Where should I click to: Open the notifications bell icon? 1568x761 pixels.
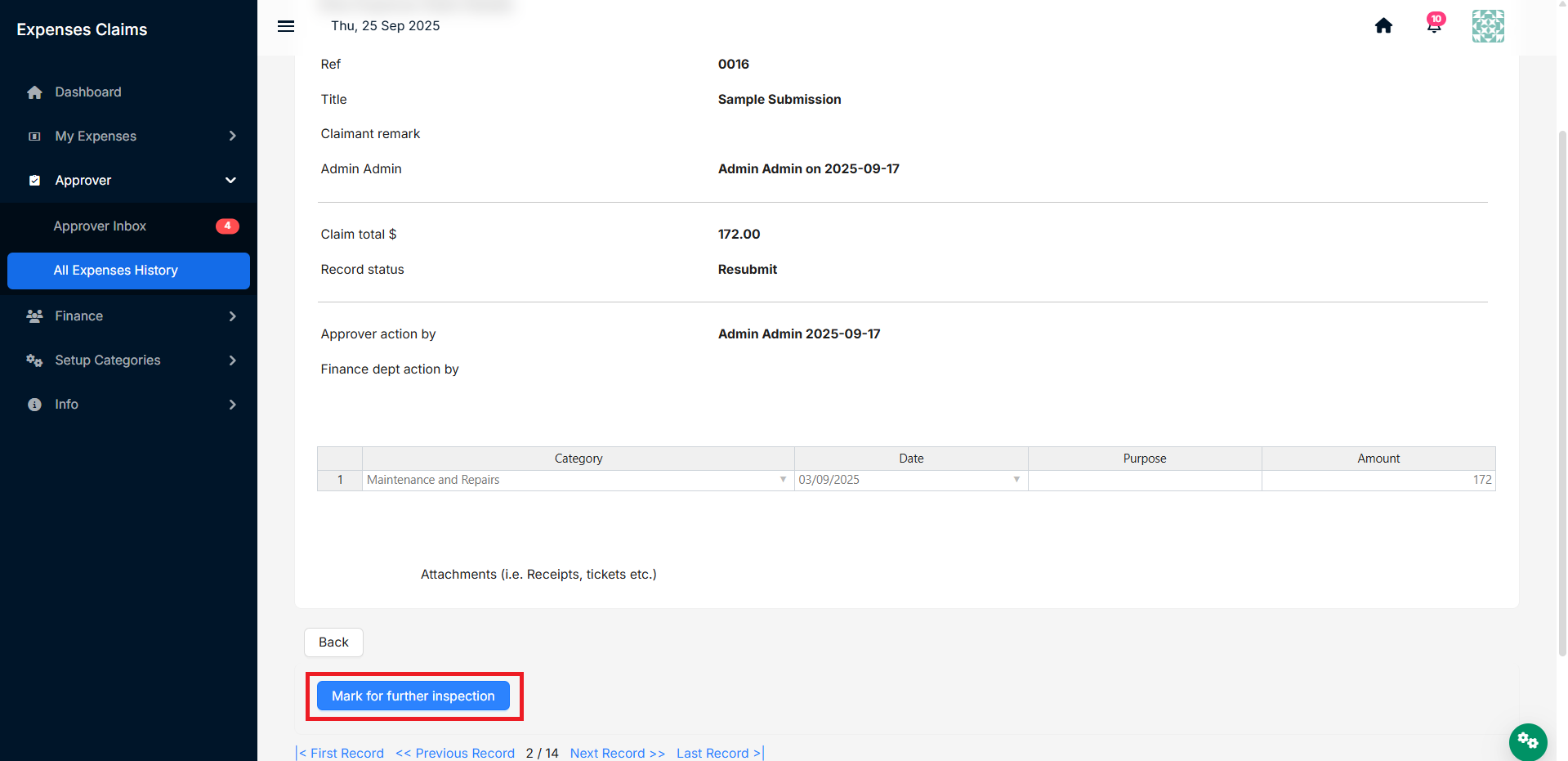(x=1434, y=24)
